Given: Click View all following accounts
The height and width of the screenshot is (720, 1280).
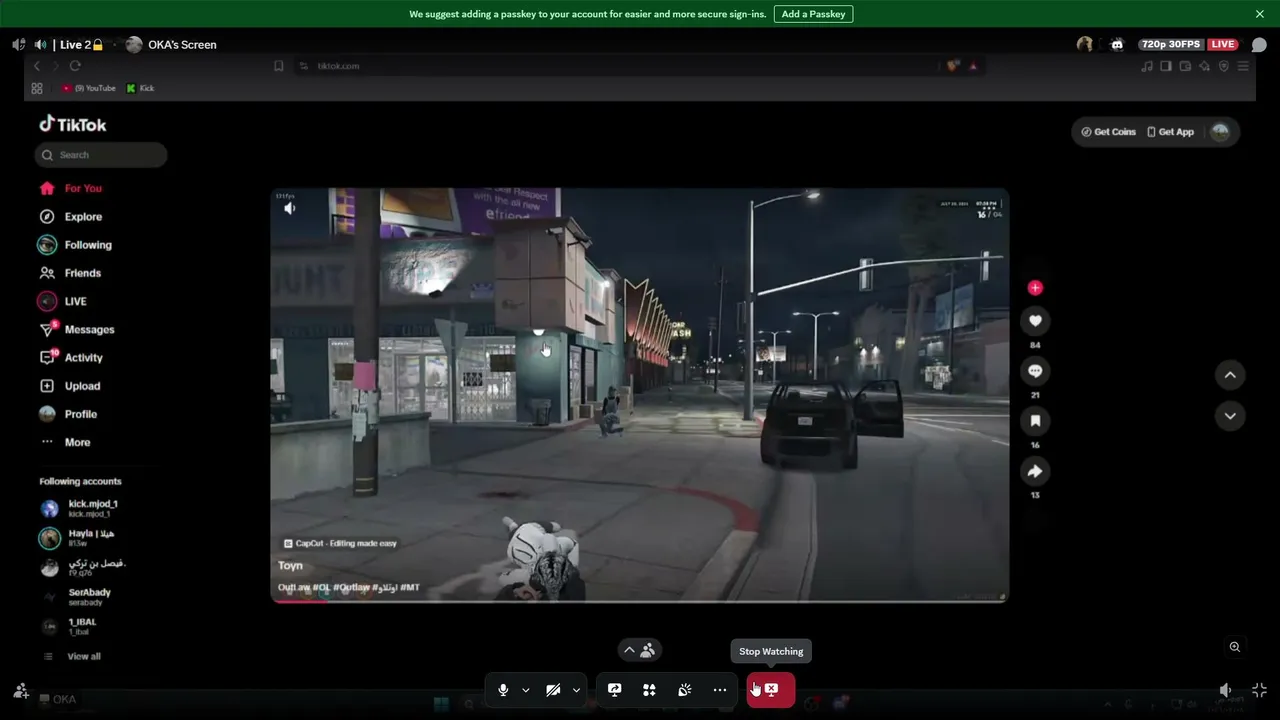Looking at the screenshot, I should [x=72, y=656].
